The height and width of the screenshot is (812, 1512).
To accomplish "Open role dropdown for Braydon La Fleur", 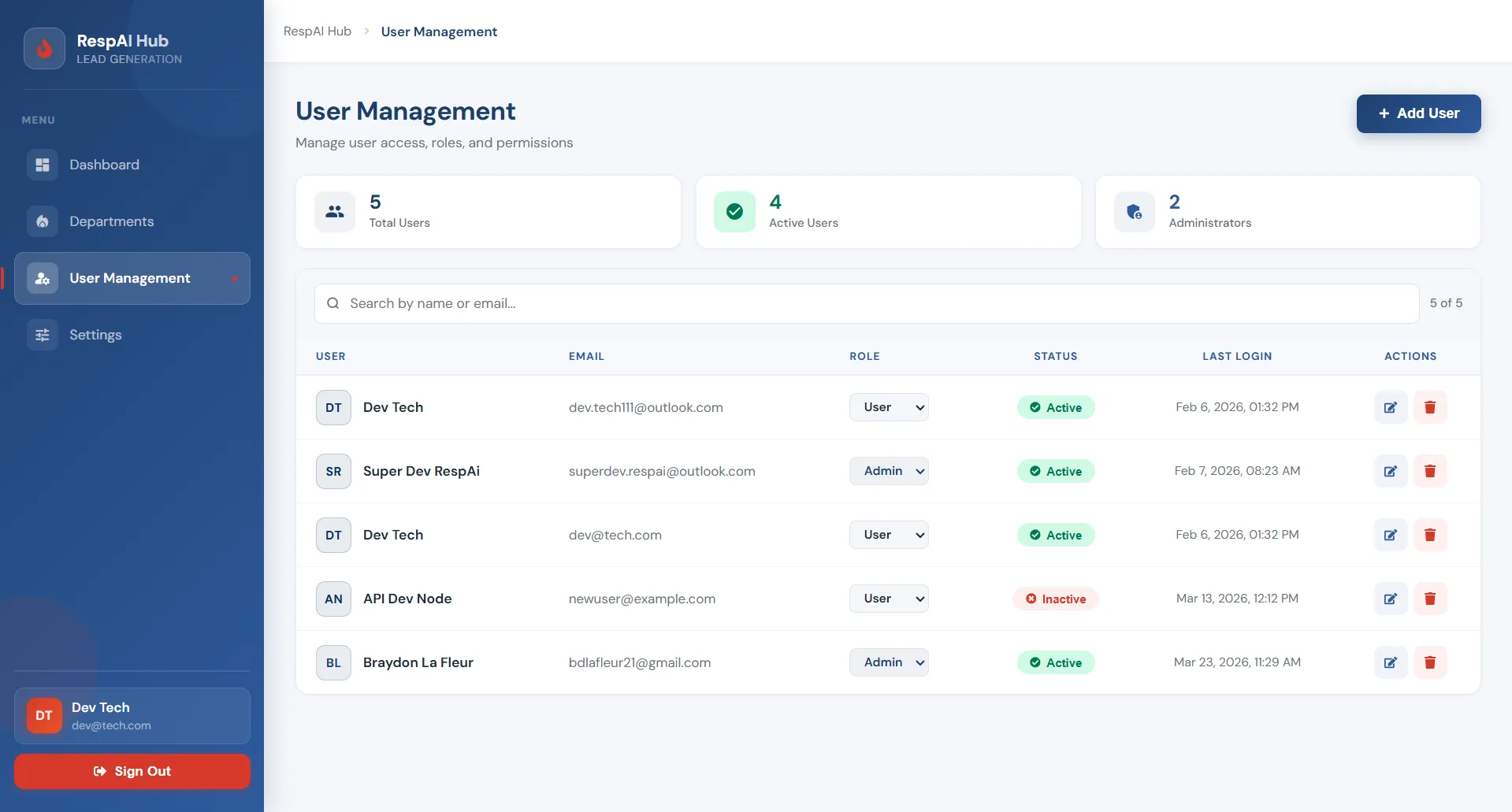I will click(x=889, y=662).
